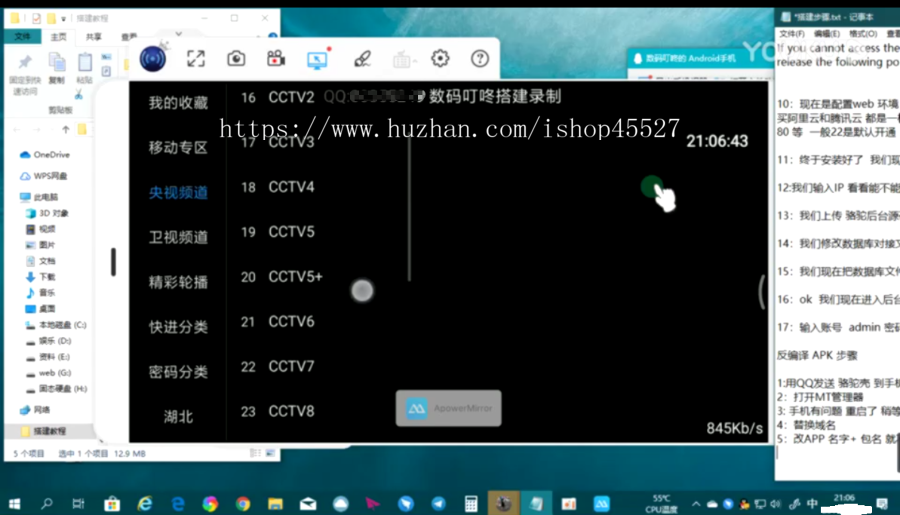Switch Explorer to details view icon
Screen dimensions: 900x515
click(255, 453)
